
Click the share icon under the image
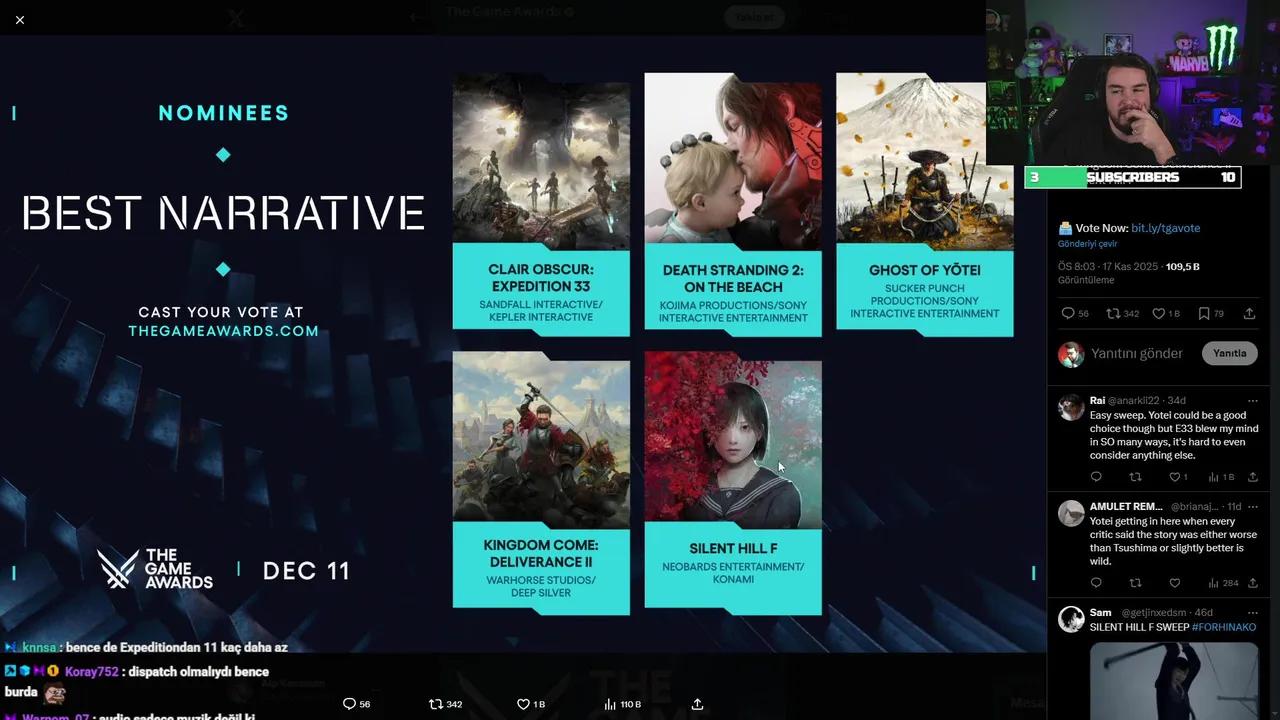697,704
